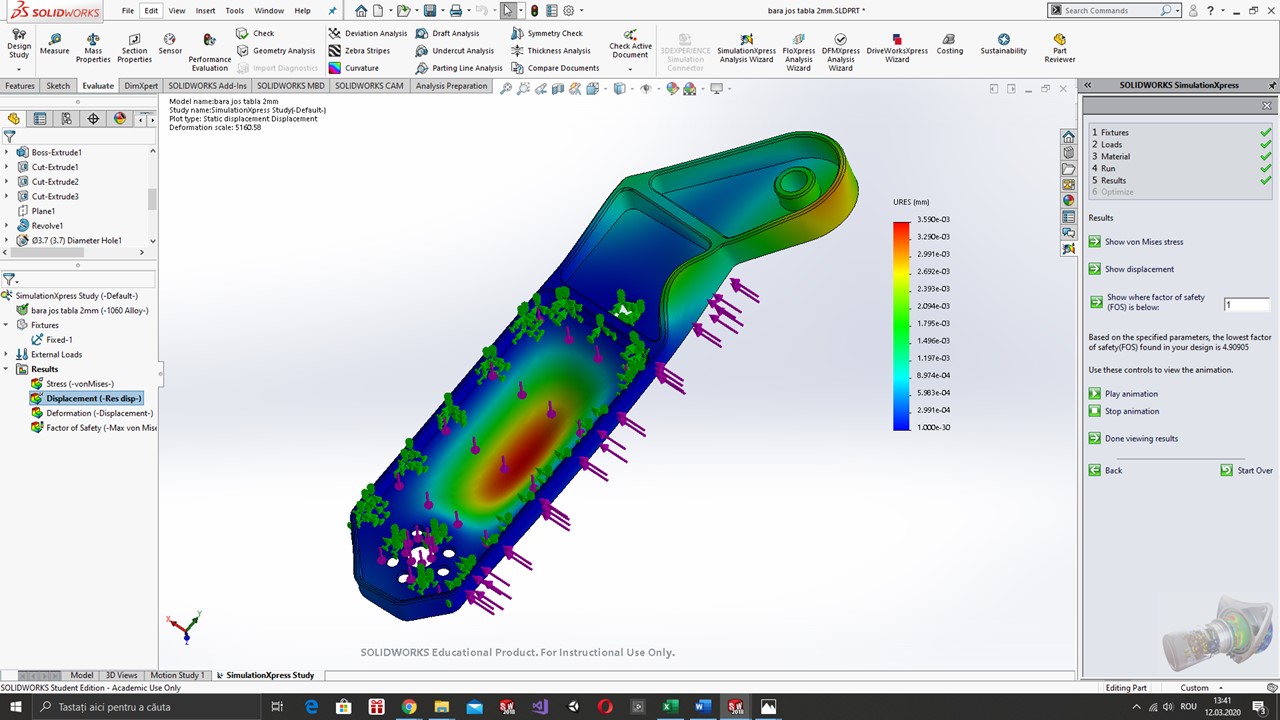Click Show where factor of safety is below
Screen dimensions: 1280x720
coord(1148,302)
